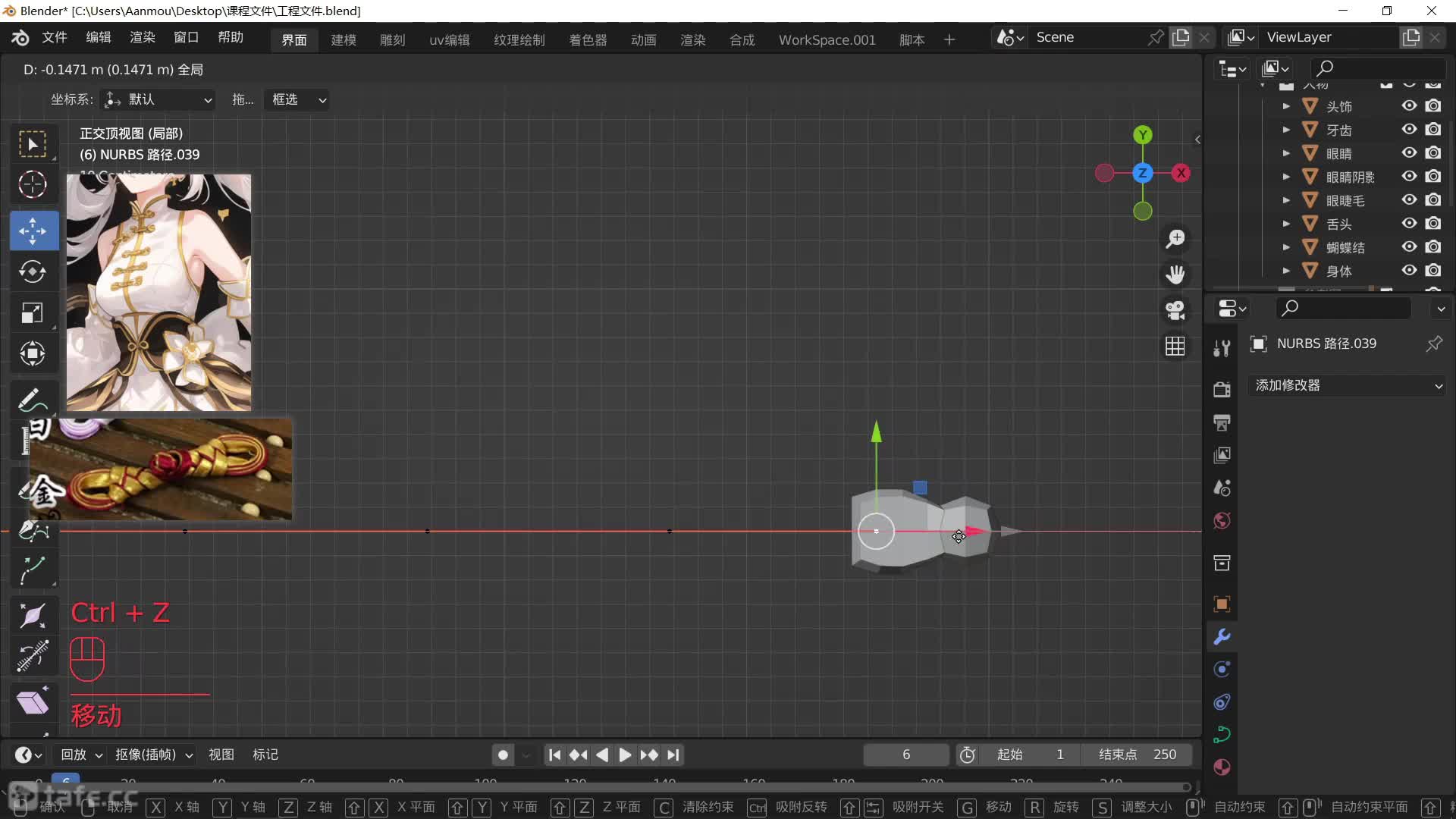Viewport: 1456px width, 819px height.
Task: Activate the Move tool
Action: (33, 231)
